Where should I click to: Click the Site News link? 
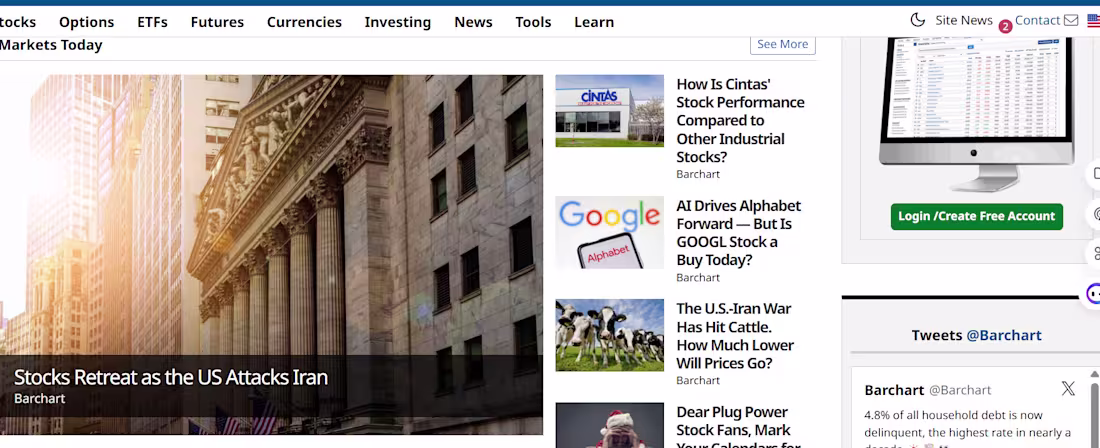(x=964, y=20)
